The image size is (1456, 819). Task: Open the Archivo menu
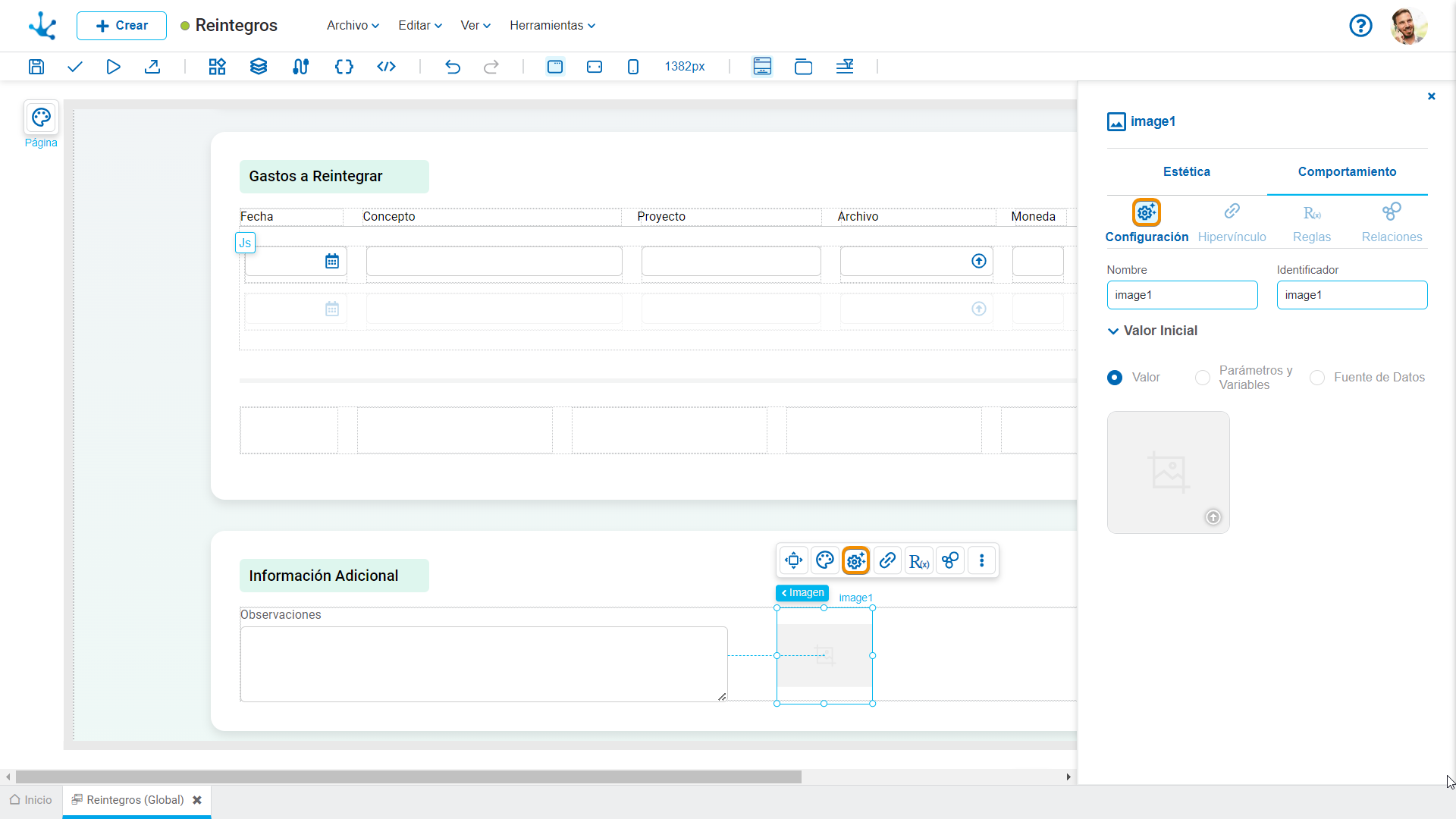pos(353,26)
